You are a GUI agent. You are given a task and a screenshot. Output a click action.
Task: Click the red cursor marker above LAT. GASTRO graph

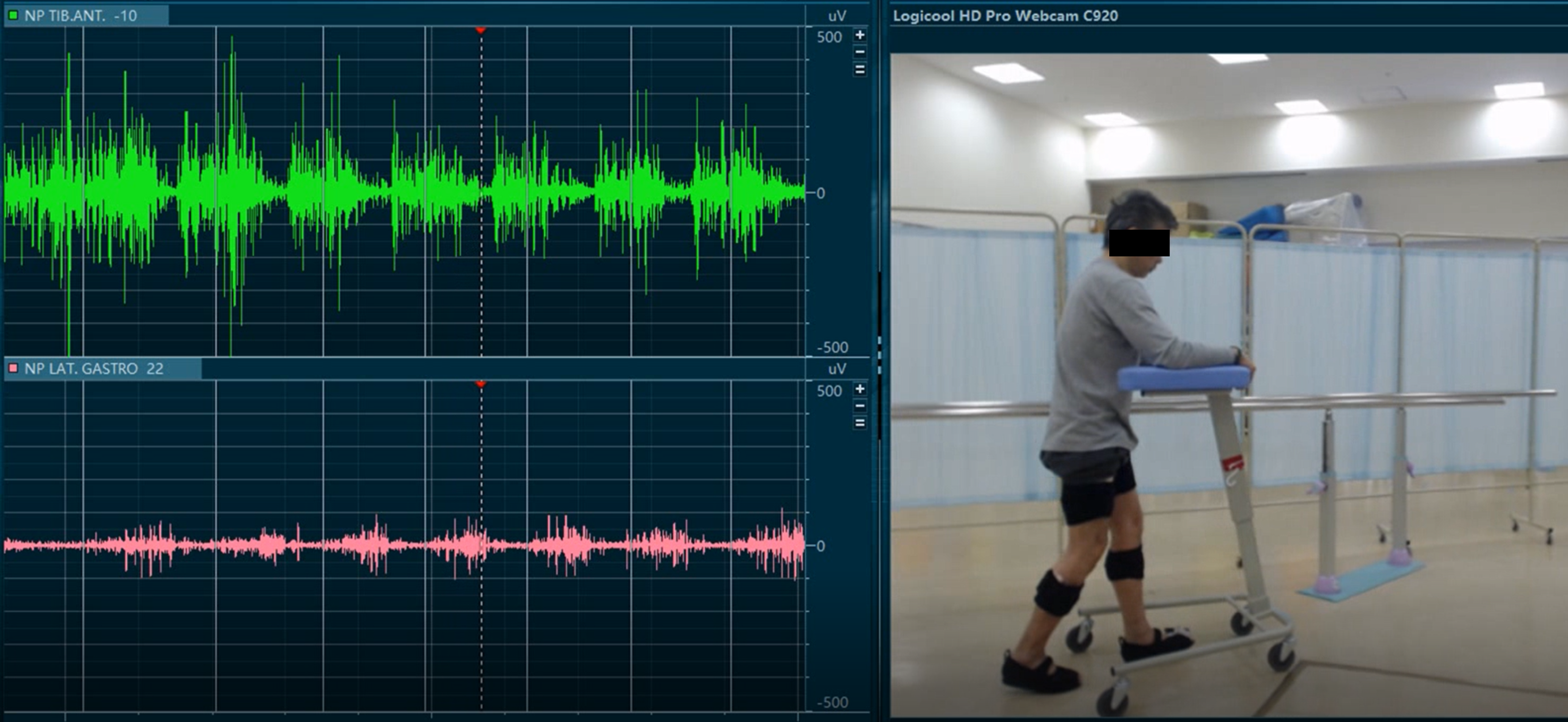click(480, 384)
